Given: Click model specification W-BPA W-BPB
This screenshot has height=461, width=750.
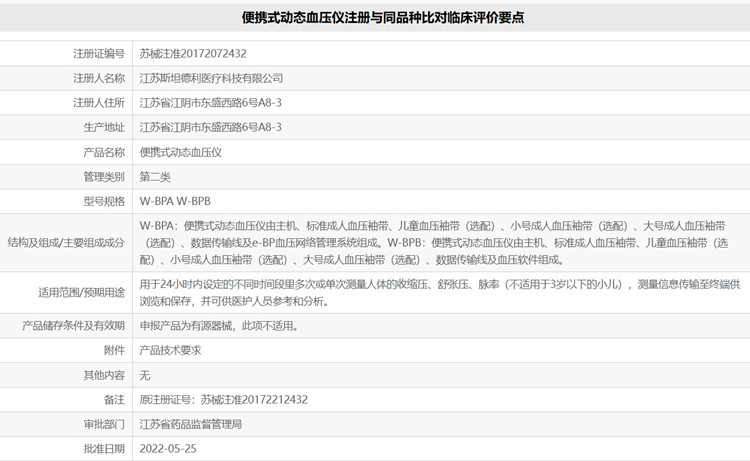Looking at the screenshot, I should tap(175, 201).
